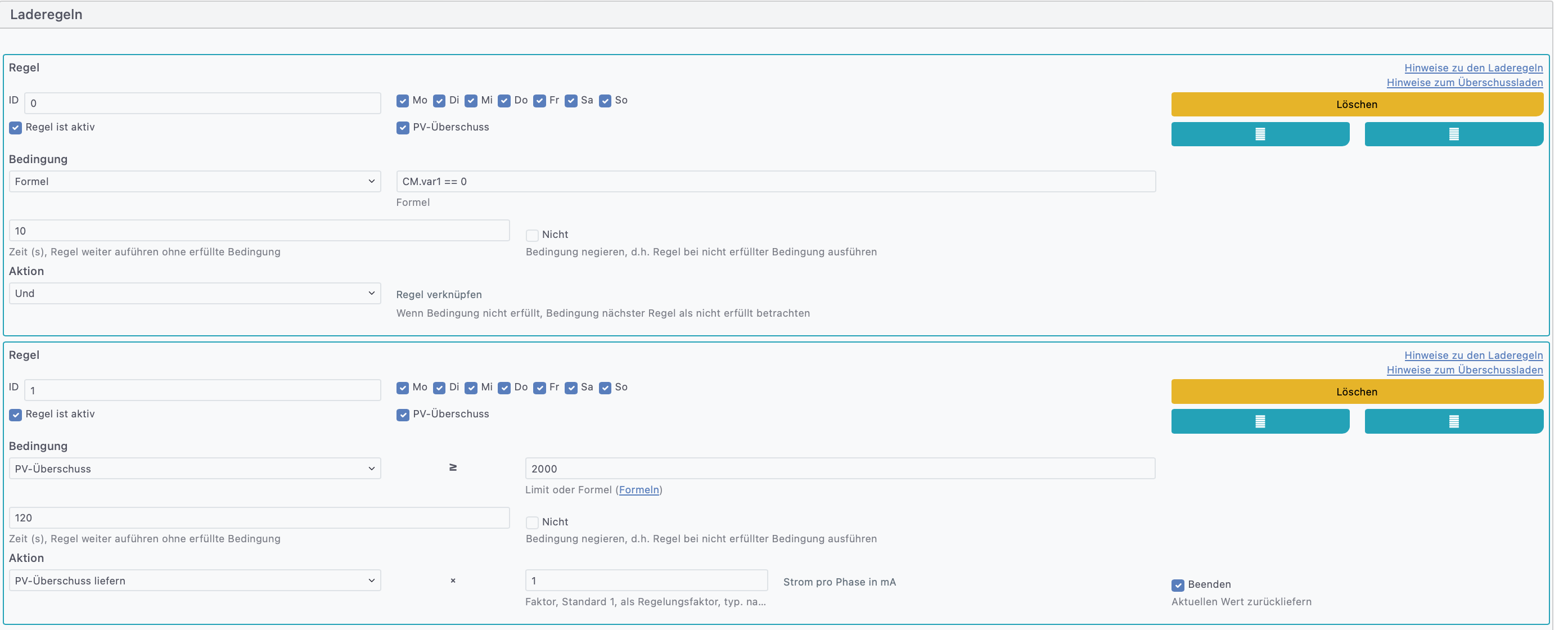This screenshot has width=1568, height=630.
Task: Click left teal striped-icon button in rule 1
Action: pyautogui.click(x=1260, y=421)
